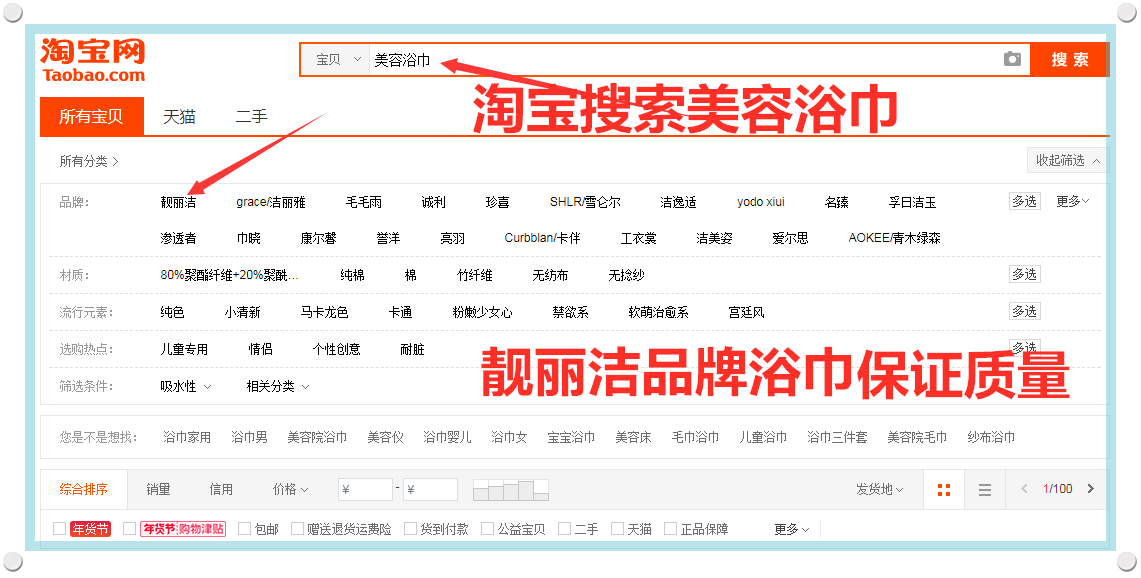This screenshot has width=1141, height=578.
Task: Select brand Curbblan/卡伴
Action: [542, 239]
